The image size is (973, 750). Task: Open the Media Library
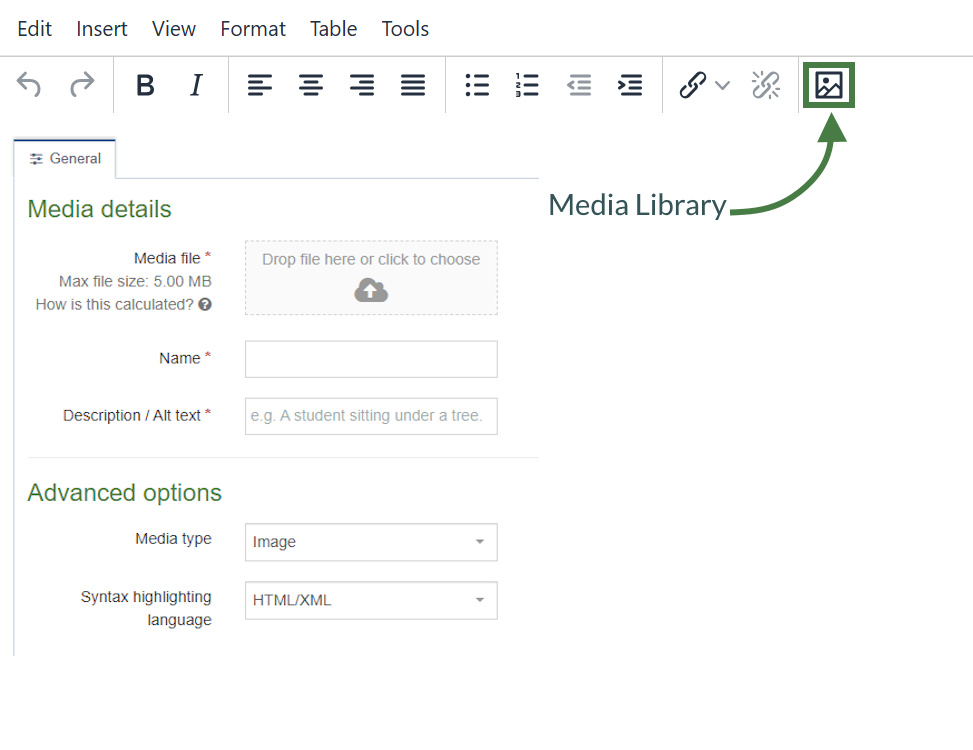click(828, 85)
